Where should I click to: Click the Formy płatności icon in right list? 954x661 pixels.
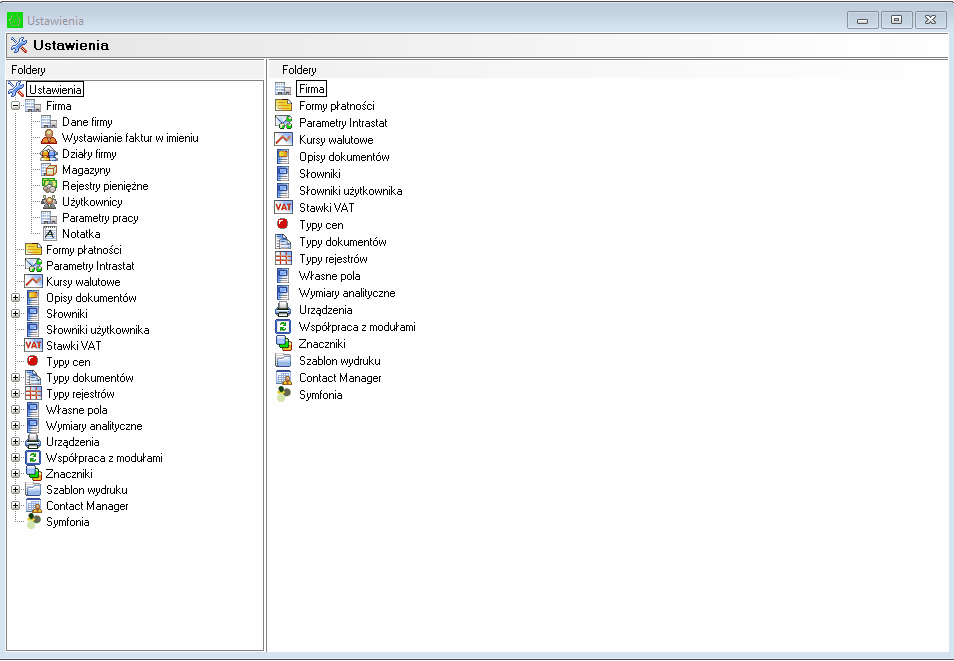pos(283,106)
